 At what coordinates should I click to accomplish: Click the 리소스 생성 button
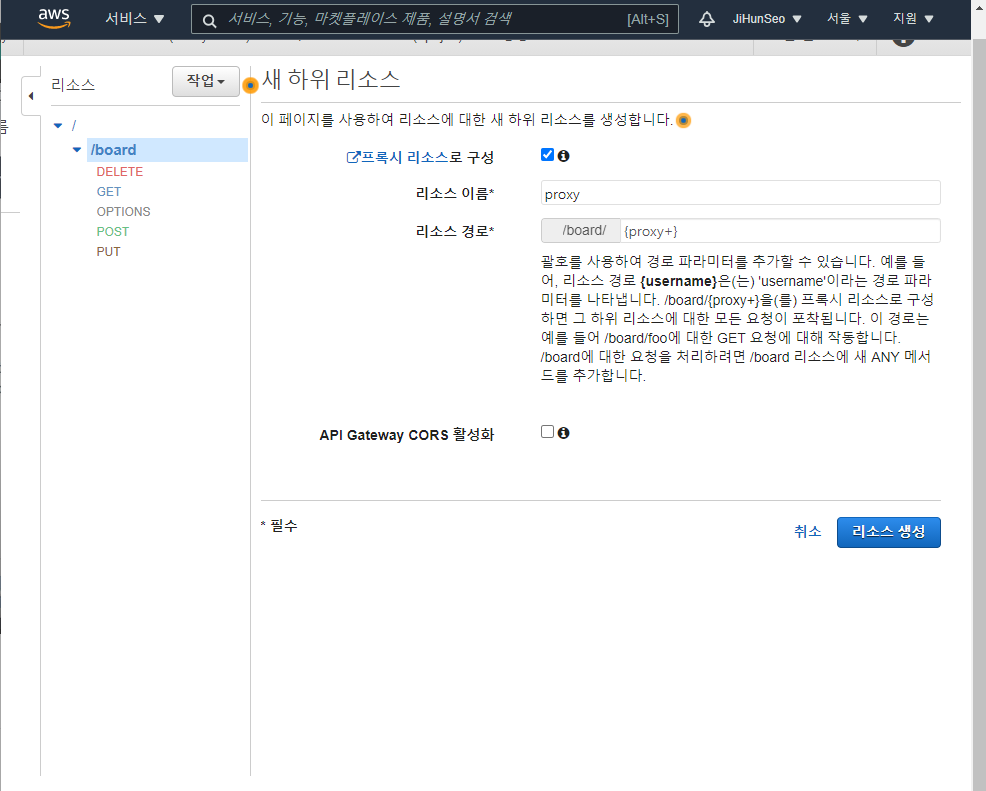888,532
